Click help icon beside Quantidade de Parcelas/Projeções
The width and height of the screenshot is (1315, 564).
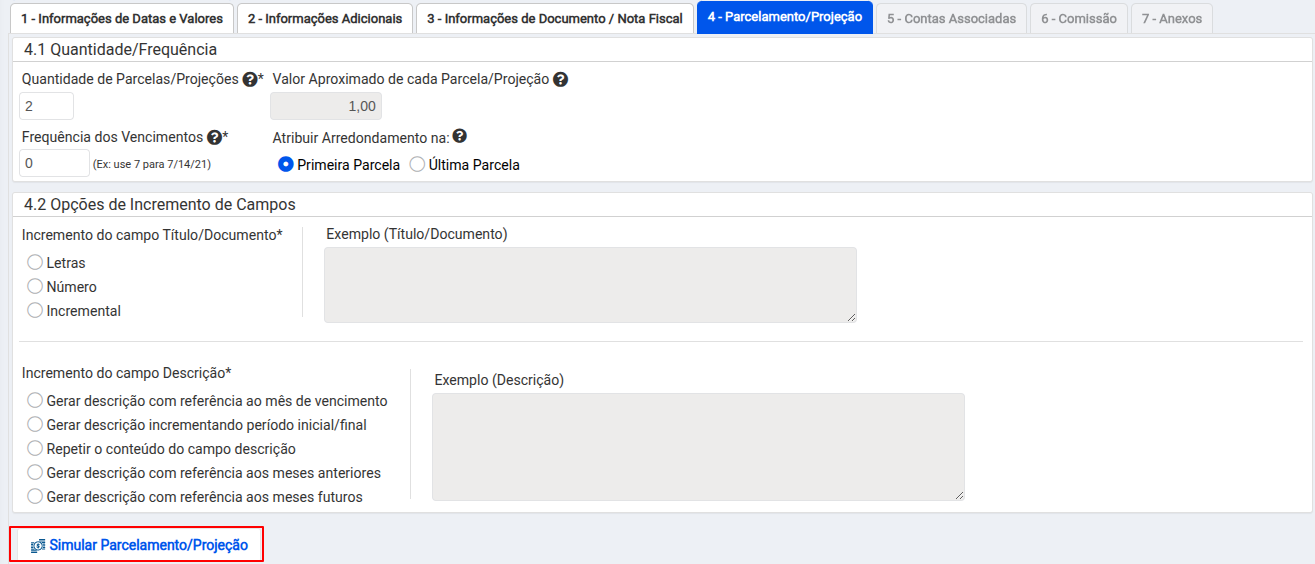250,79
